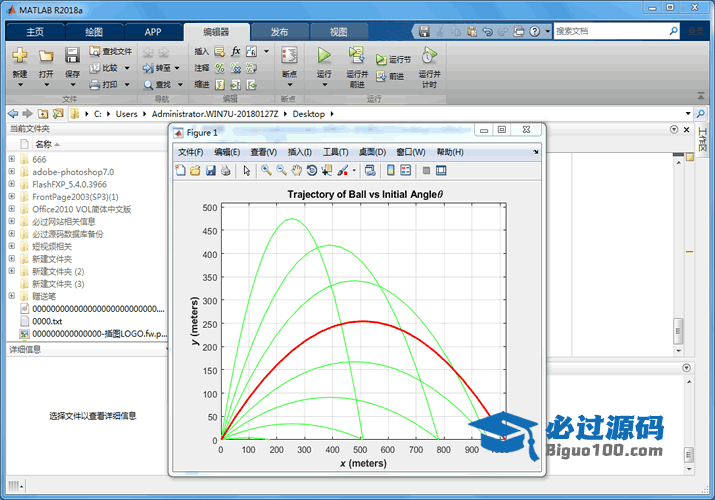Screen dimensions: 715x500
Task: Click 查找文件 (Find Files) in the ribbon
Action: coord(110,52)
